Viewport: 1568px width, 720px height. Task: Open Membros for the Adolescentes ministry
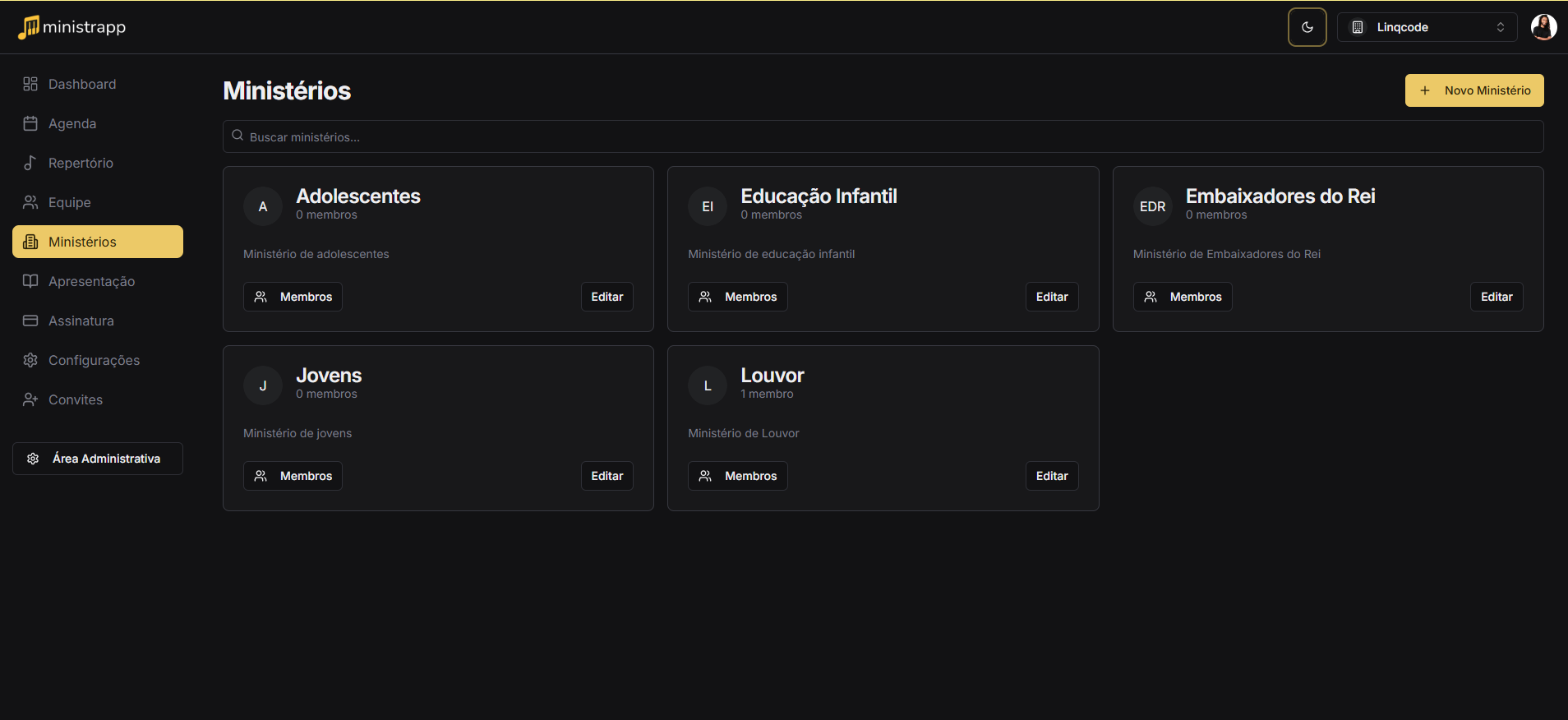(x=293, y=297)
